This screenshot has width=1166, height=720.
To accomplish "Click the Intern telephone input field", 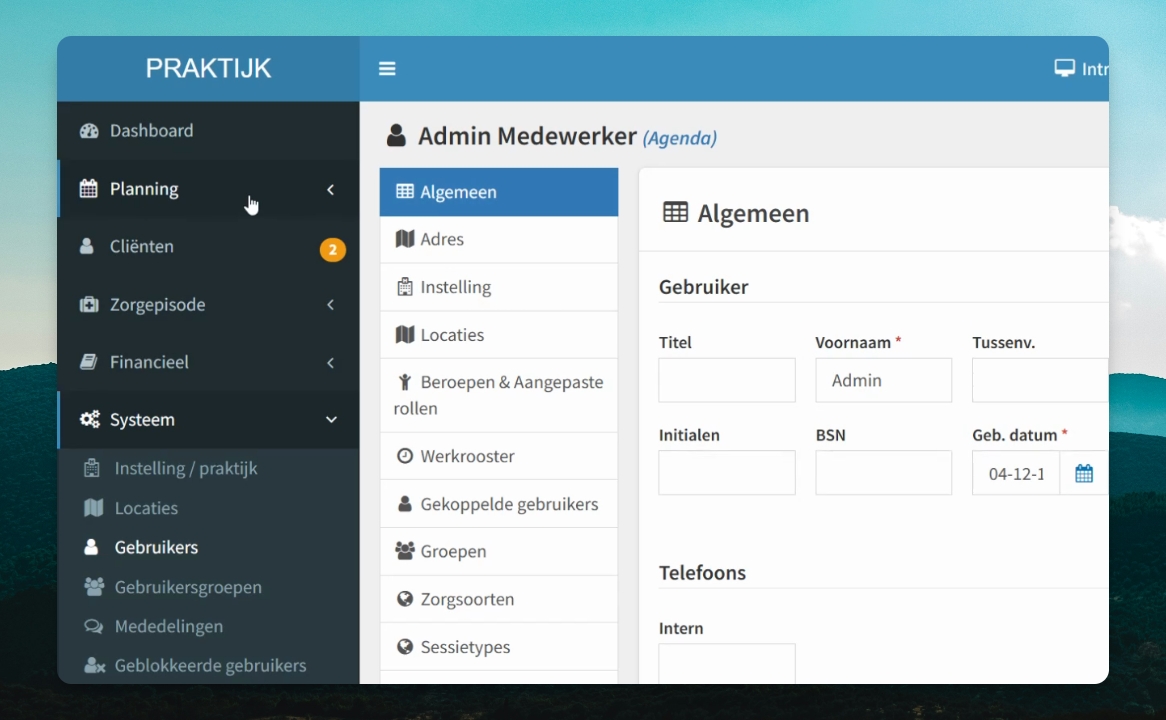I will 727,663.
